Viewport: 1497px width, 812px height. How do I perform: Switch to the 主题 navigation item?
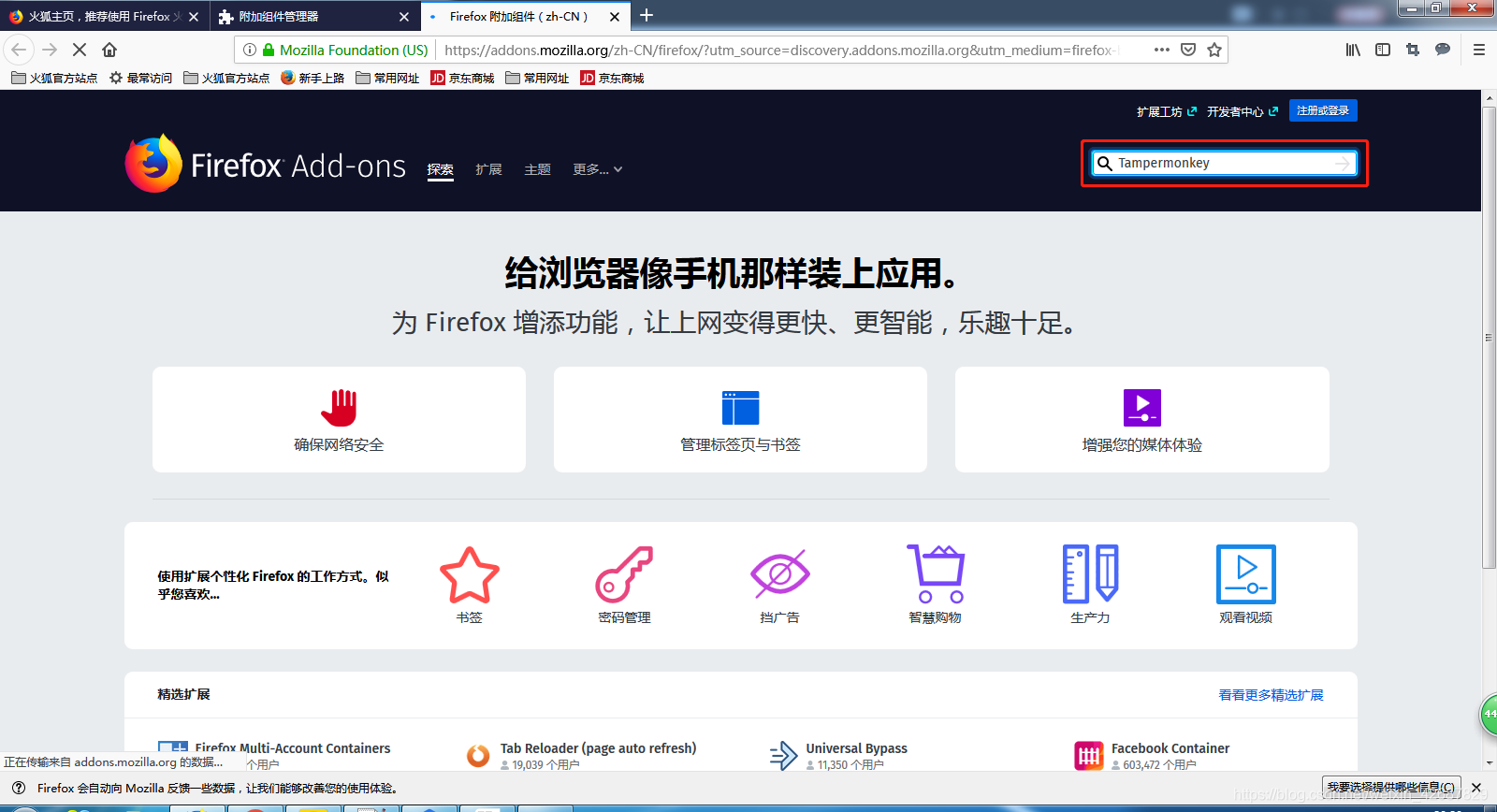[538, 169]
